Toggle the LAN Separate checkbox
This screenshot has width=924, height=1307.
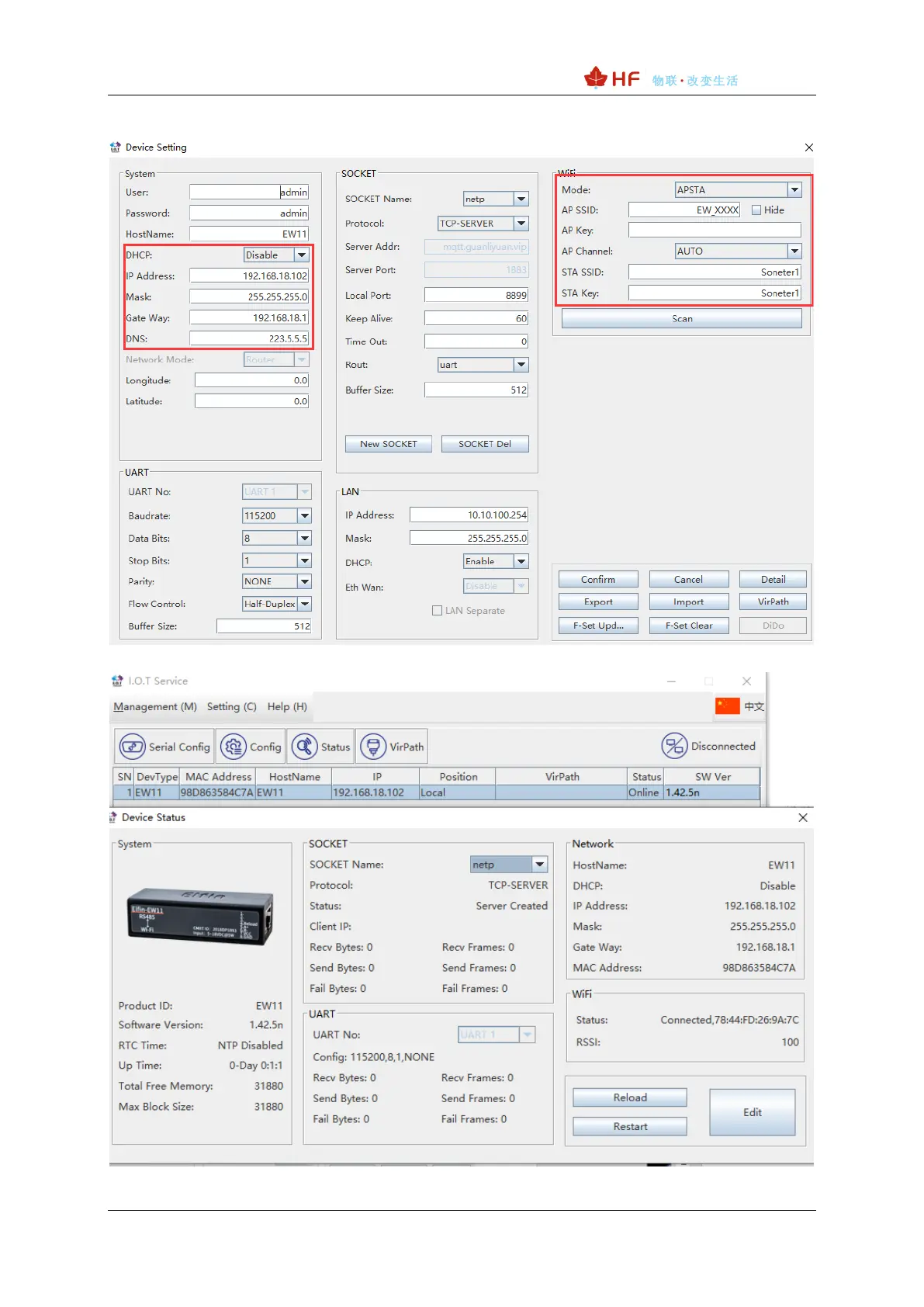pyautogui.click(x=438, y=611)
